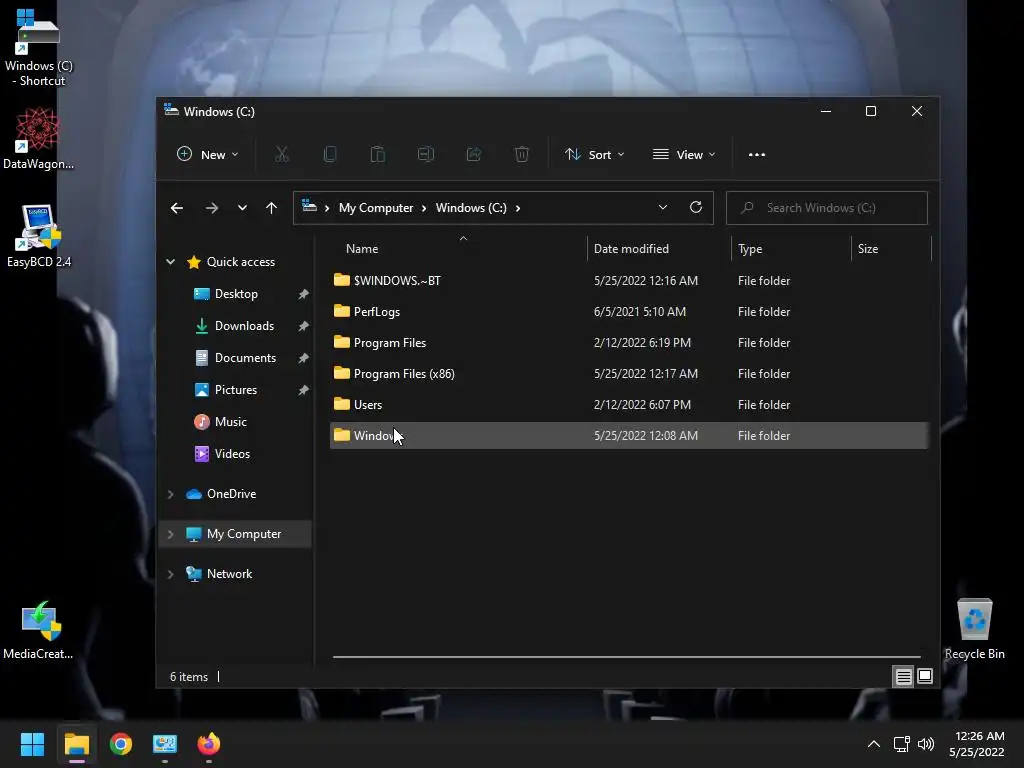Select Videos in Quick access
This screenshot has width=1024, height=768.
(232, 454)
